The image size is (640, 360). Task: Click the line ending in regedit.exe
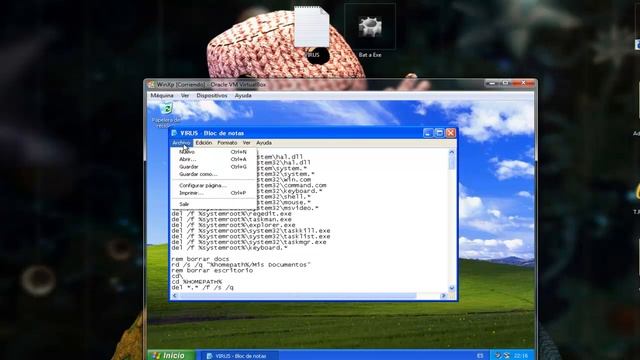click(231, 213)
